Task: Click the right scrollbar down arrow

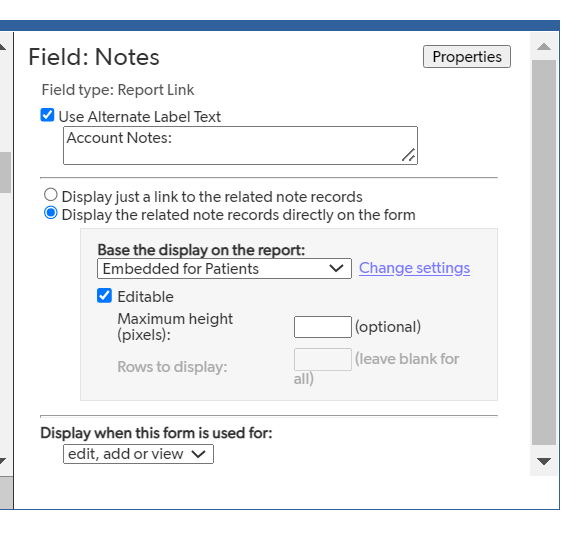Action: (544, 462)
